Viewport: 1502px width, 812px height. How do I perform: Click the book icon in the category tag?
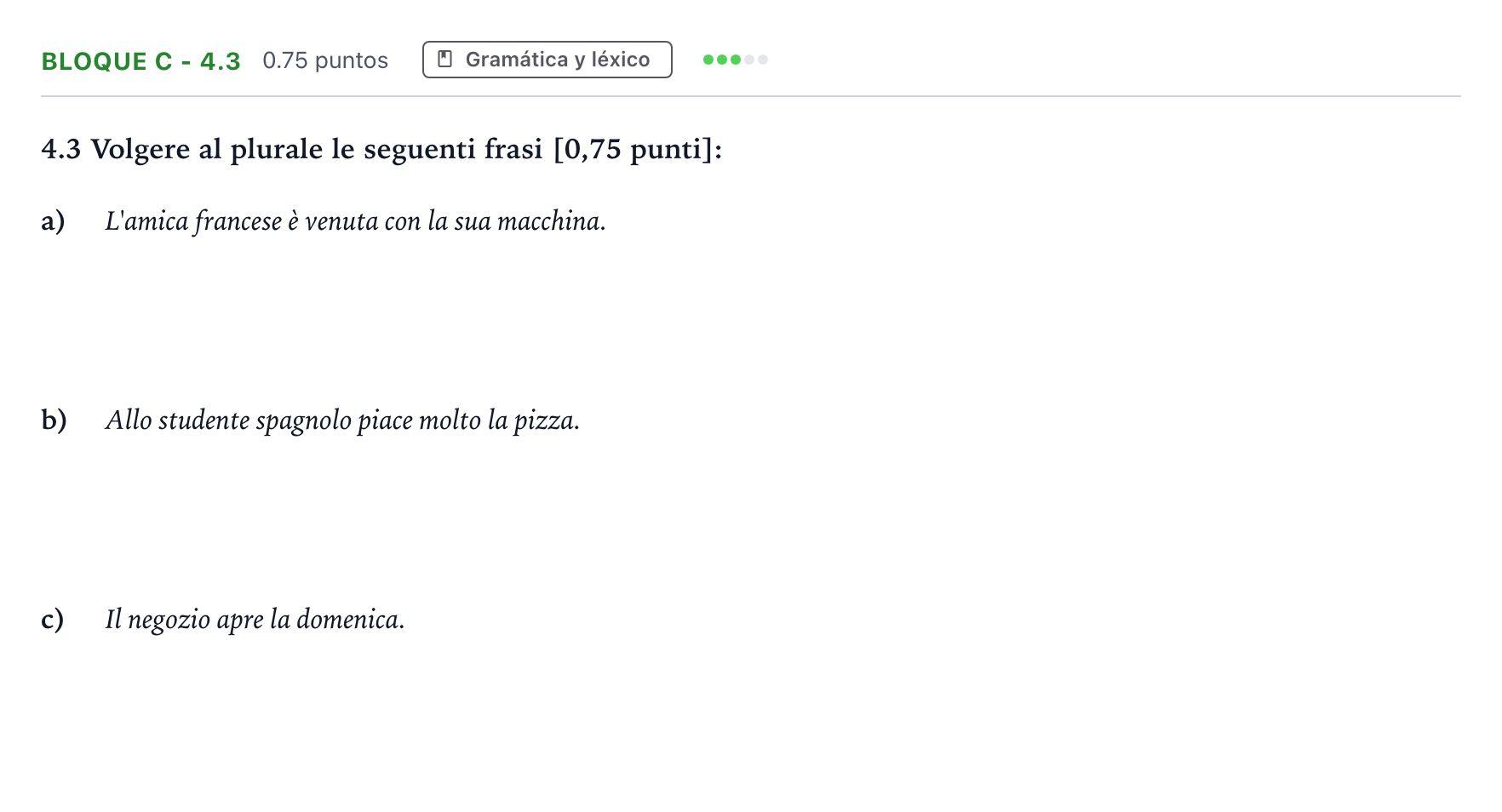coord(444,60)
